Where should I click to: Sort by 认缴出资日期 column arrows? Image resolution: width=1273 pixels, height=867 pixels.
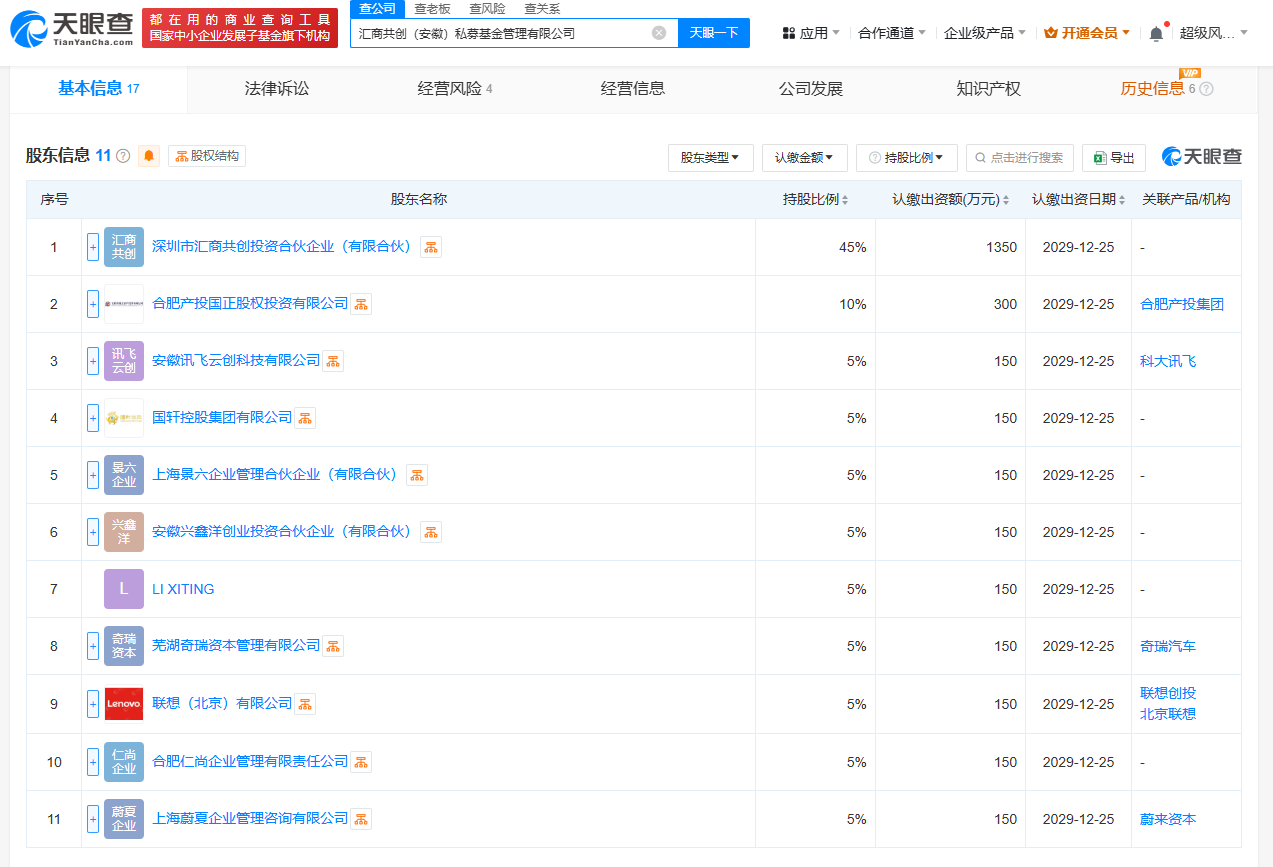pyautogui.click(x=1122, y=200)
